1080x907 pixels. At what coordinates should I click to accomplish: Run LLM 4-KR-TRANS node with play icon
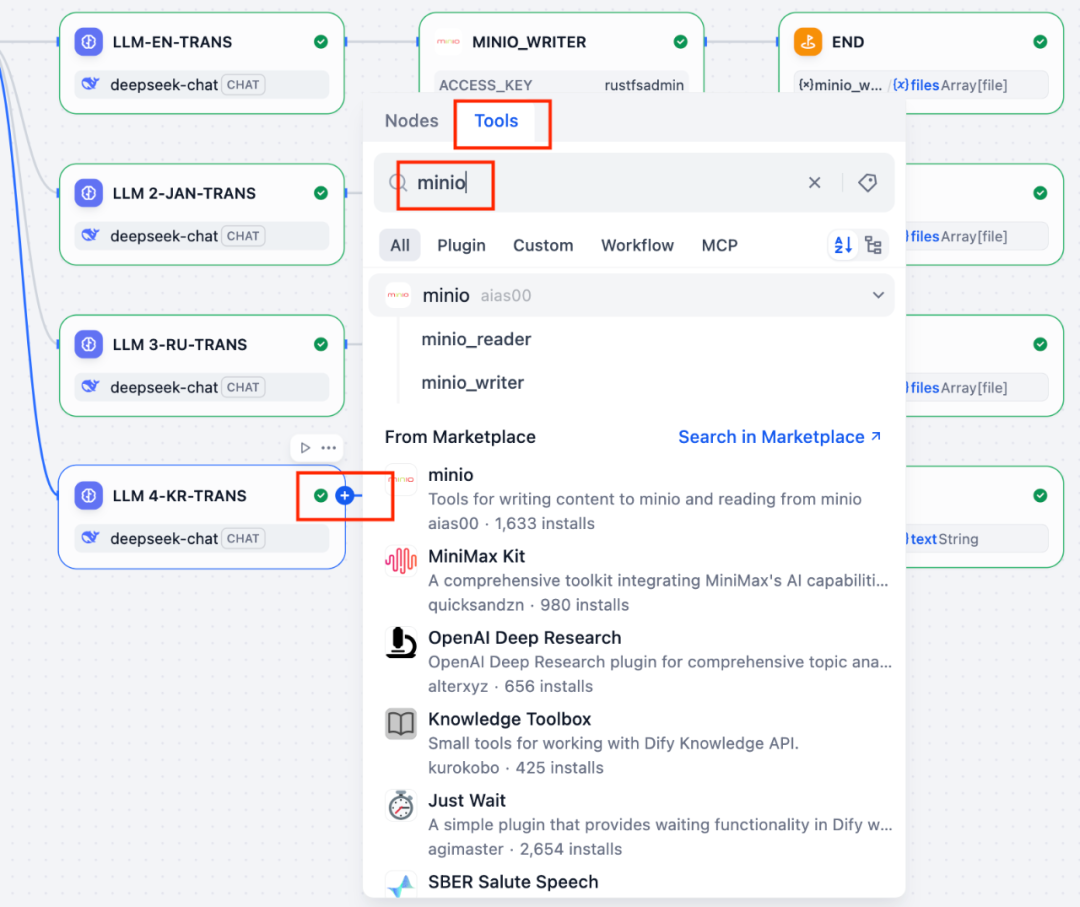coord(305,448)
